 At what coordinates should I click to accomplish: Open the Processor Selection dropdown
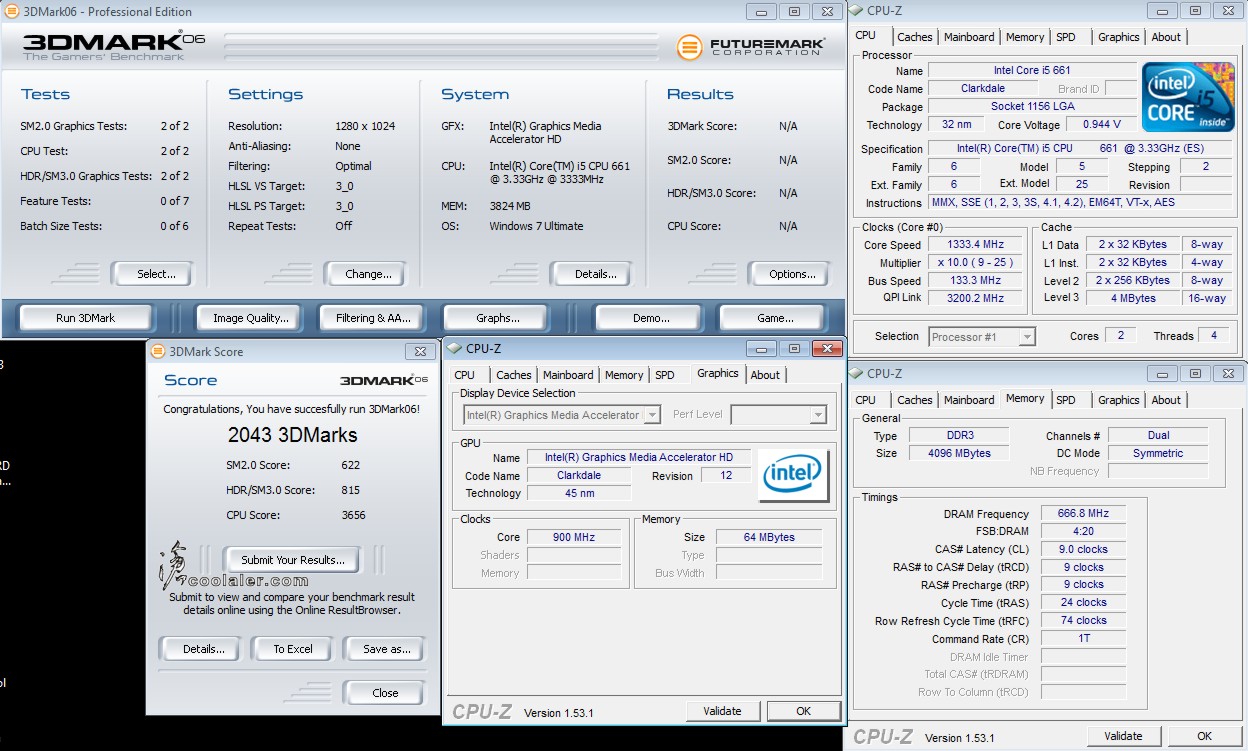(982, 337)
